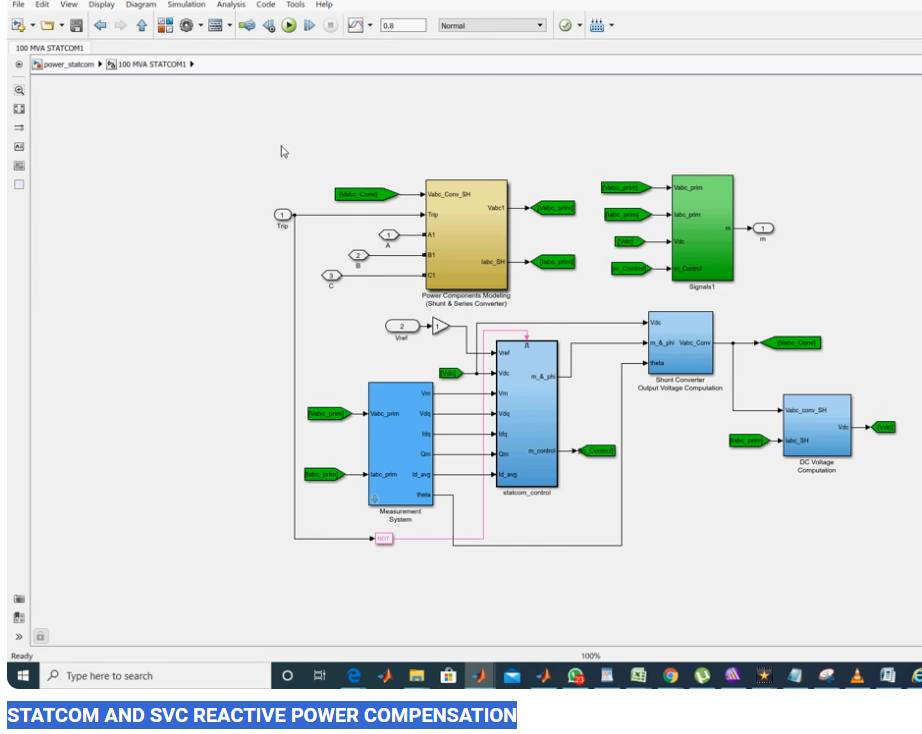Screen dimensions: 922x734
Task: Click Fit to View palette icon
Action: pyautogui.click(x=19, y=109)
